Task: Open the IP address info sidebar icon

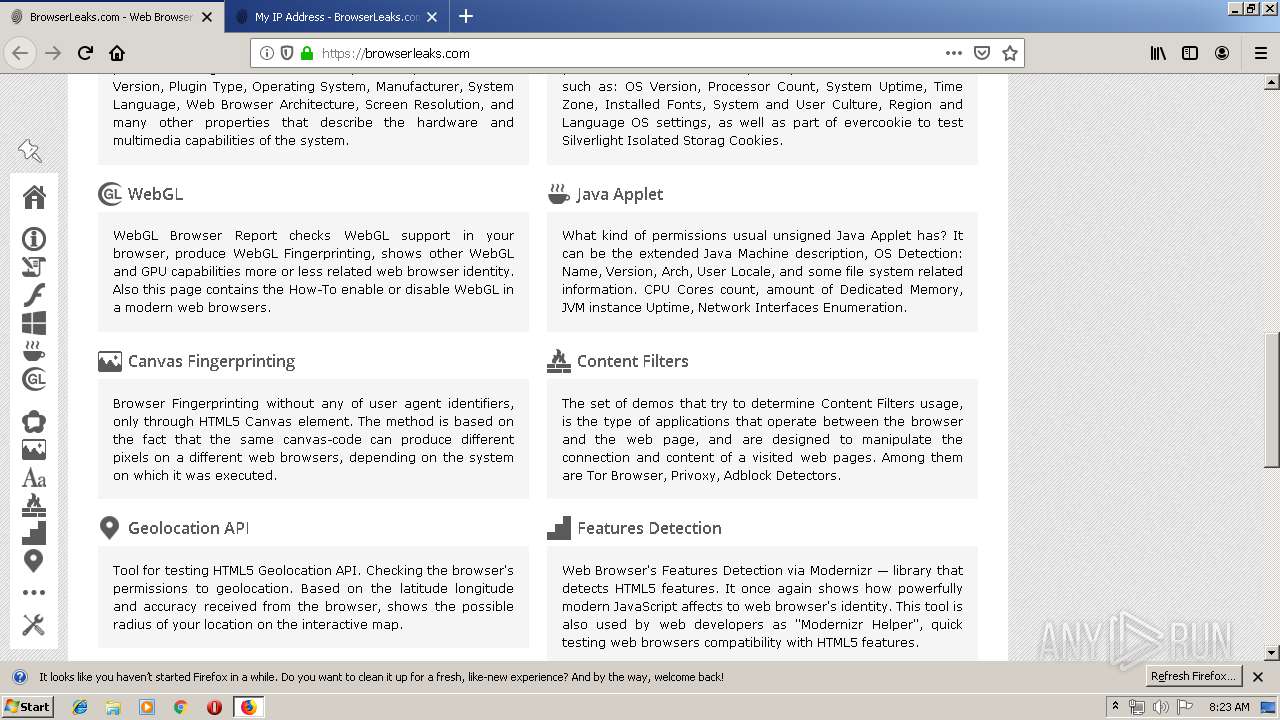Action: (34, 239)
